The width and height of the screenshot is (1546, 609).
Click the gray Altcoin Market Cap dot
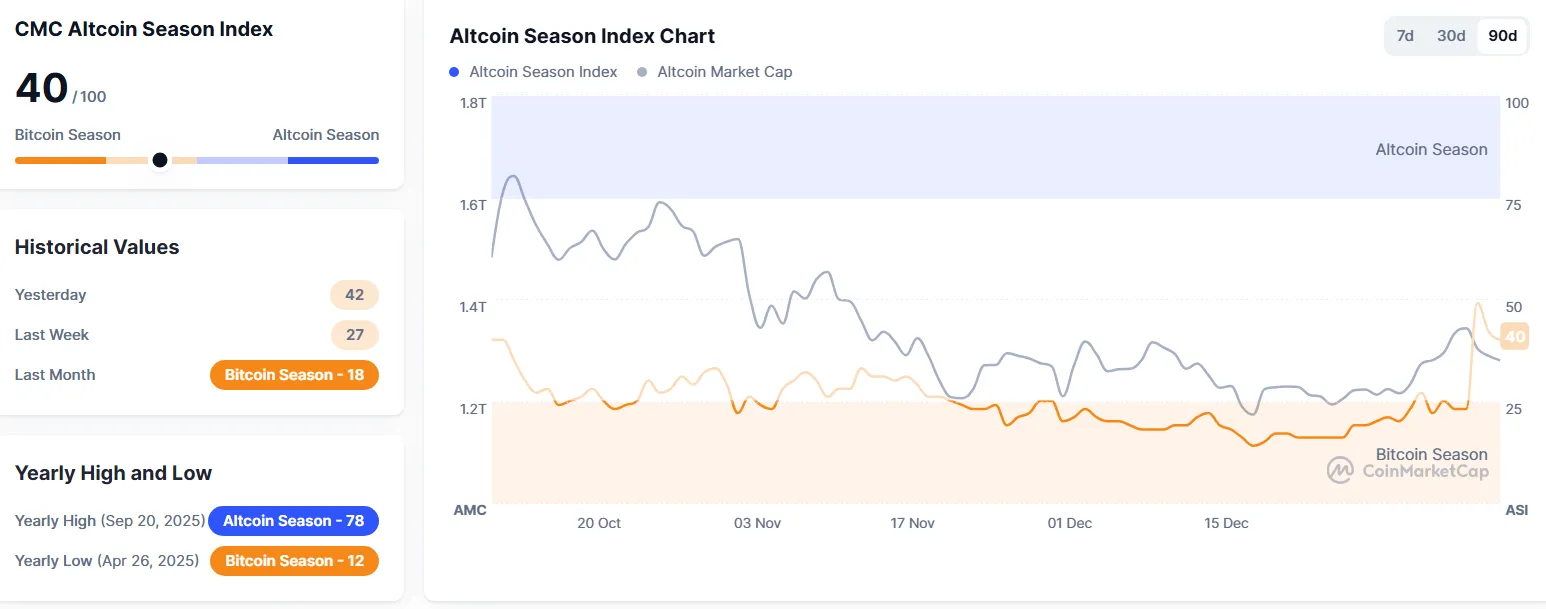coord(642,72)
